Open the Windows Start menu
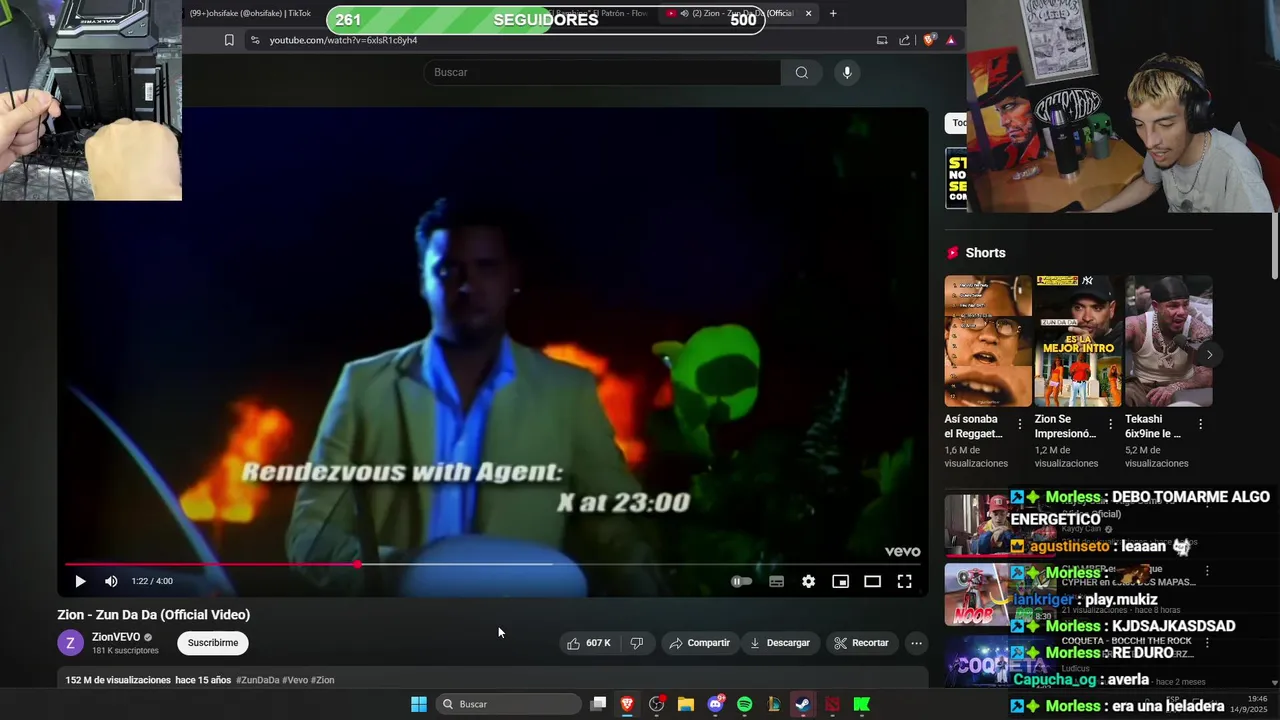1280x720 pixels. tap(419, 704)
